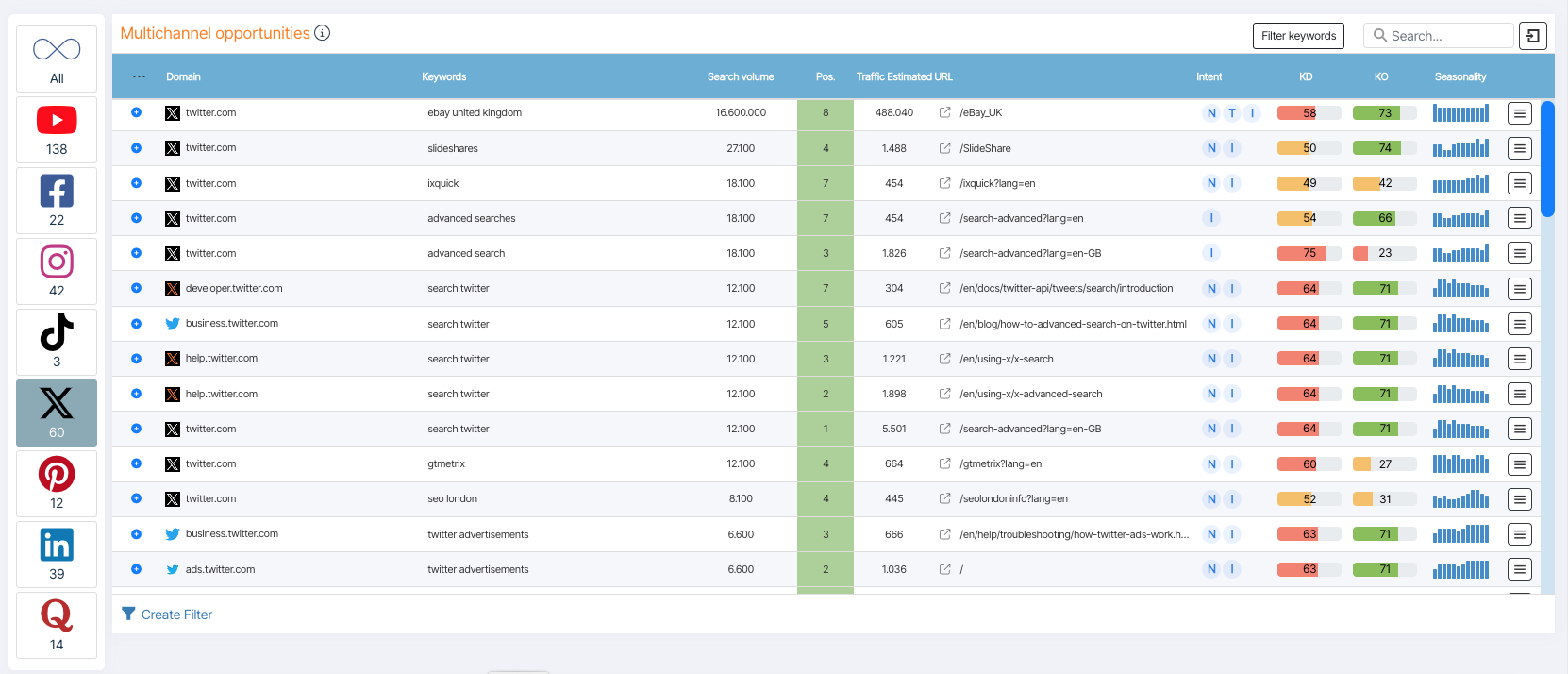Screen dimensions: 1568x674
Task: Open the external link icon in the seo london row
Action: click(944, 498)
